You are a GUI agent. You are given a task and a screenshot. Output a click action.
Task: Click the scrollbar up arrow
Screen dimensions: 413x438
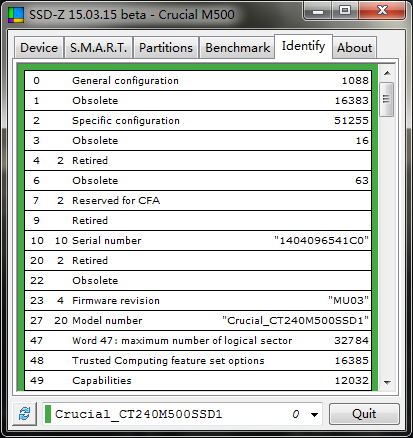pos(387,73)
